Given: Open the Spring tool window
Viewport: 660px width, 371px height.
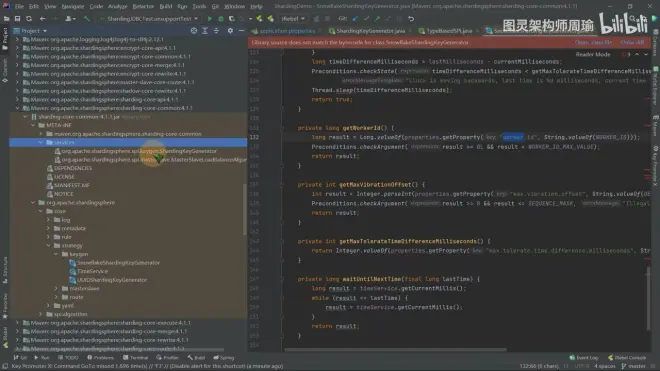Looking at the screenshot, I should pos(224,358).
